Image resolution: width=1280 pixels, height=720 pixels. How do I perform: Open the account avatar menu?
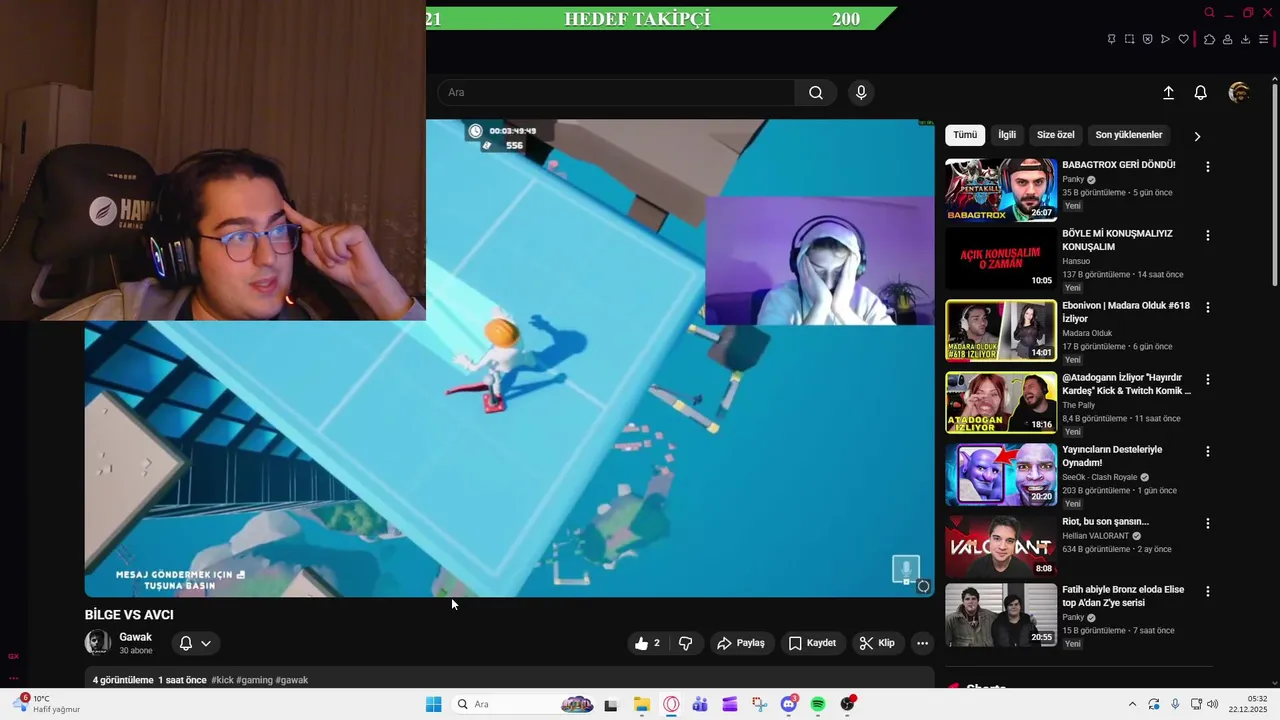(1239, 93)
